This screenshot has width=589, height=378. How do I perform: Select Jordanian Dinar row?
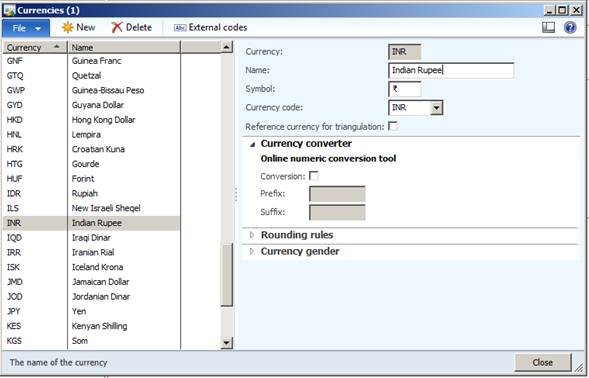pos(92,296)
